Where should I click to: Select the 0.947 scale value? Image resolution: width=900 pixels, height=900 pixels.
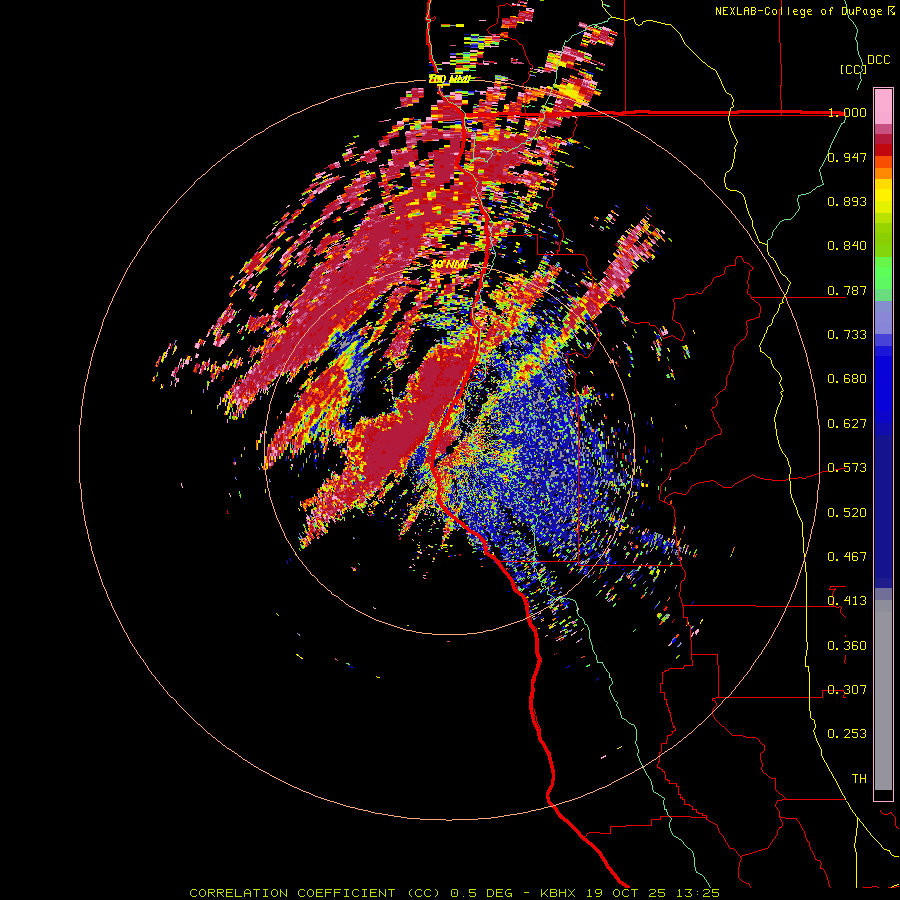click(847, 157)
